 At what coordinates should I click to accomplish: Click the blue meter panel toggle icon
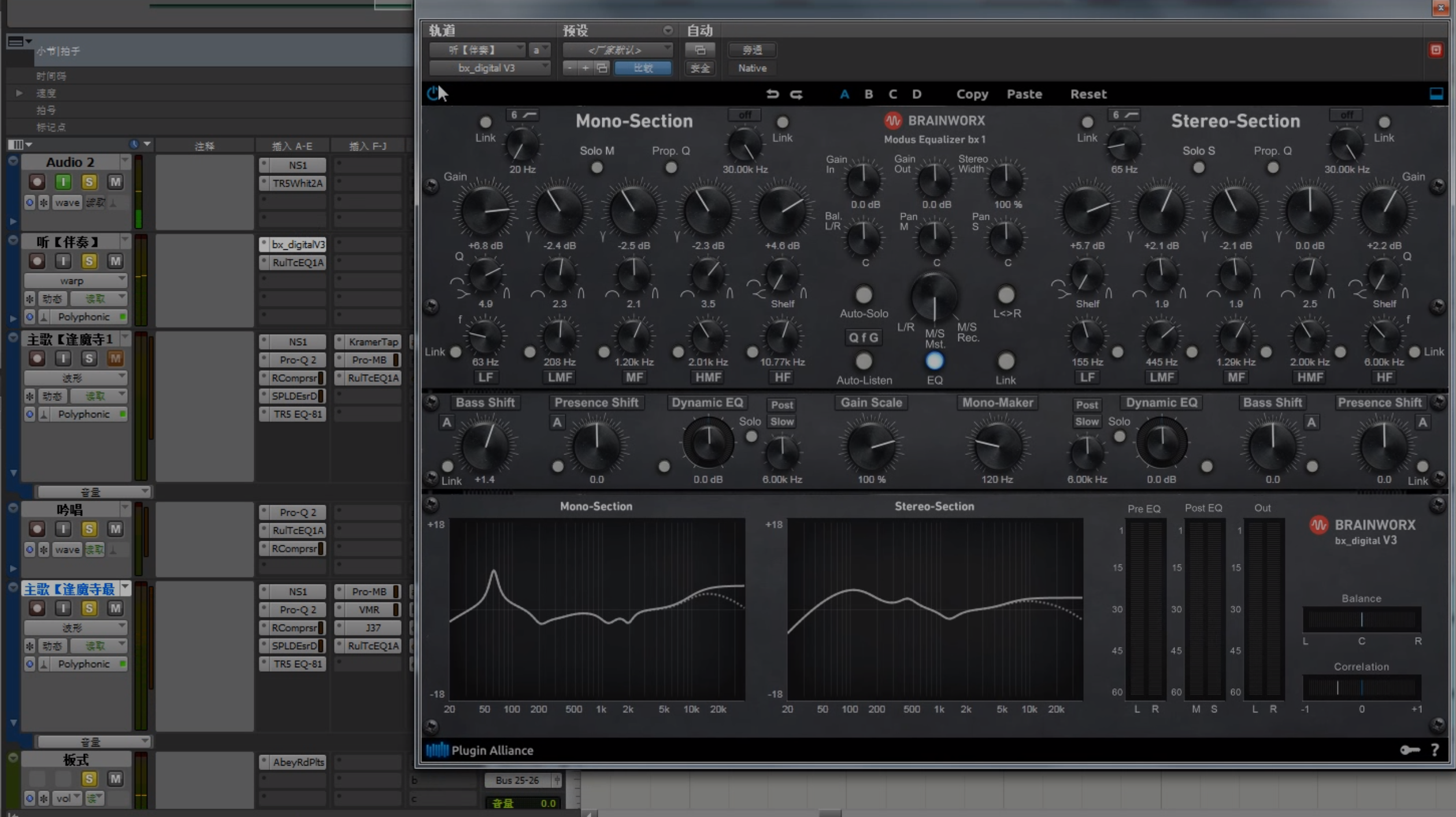[1436, 94]
